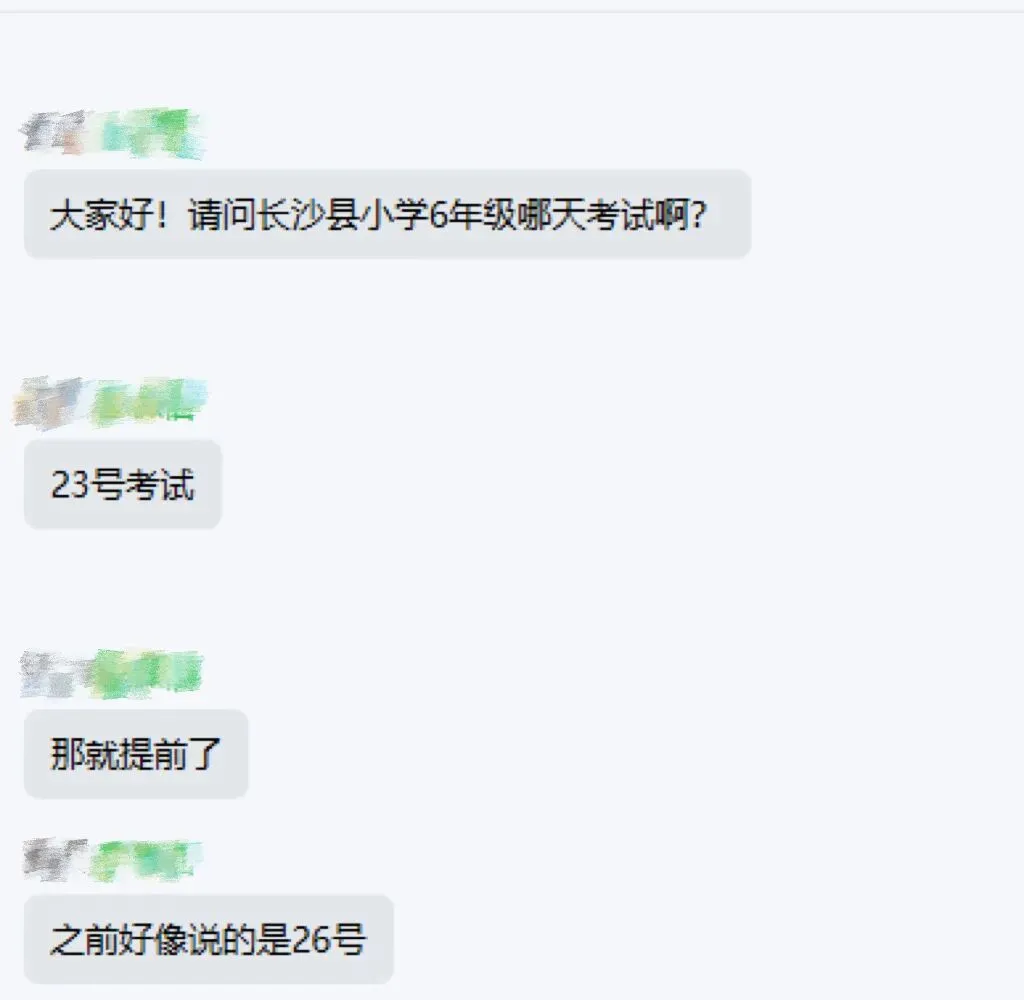Click '好像说的是' in the last message
This screenshot has width=1024, height=1000.
[204, 939]
